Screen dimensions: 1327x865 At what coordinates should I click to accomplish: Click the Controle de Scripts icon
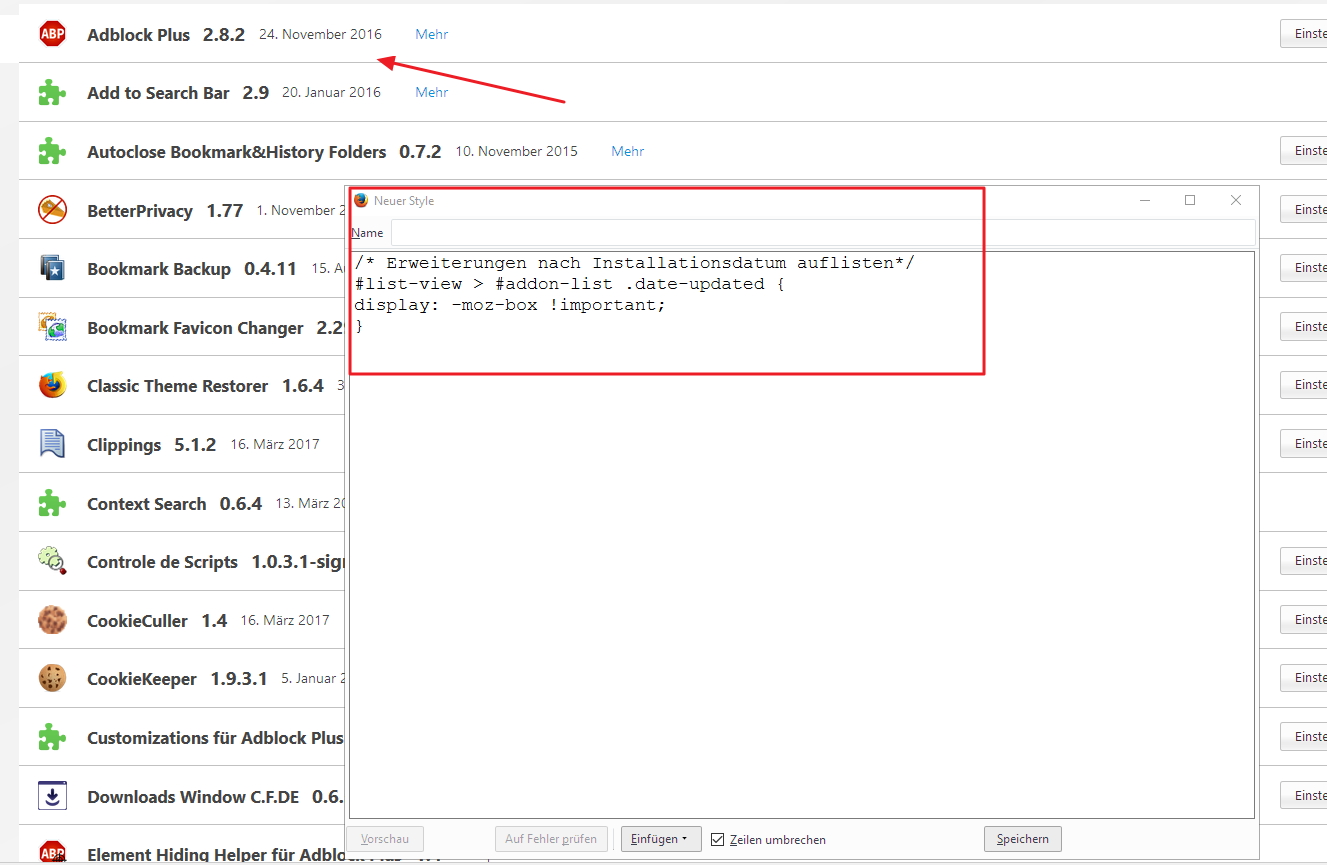coord(52,561)
